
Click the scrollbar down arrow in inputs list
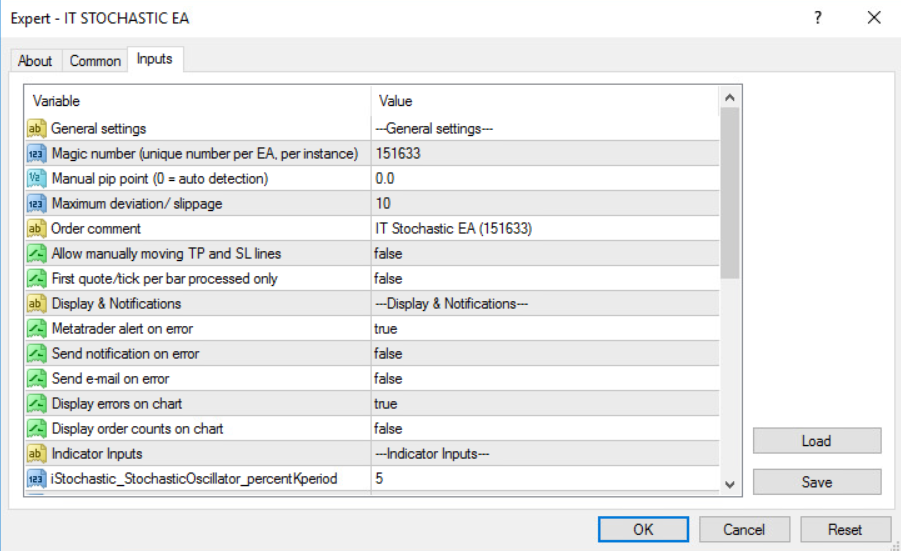729,483
